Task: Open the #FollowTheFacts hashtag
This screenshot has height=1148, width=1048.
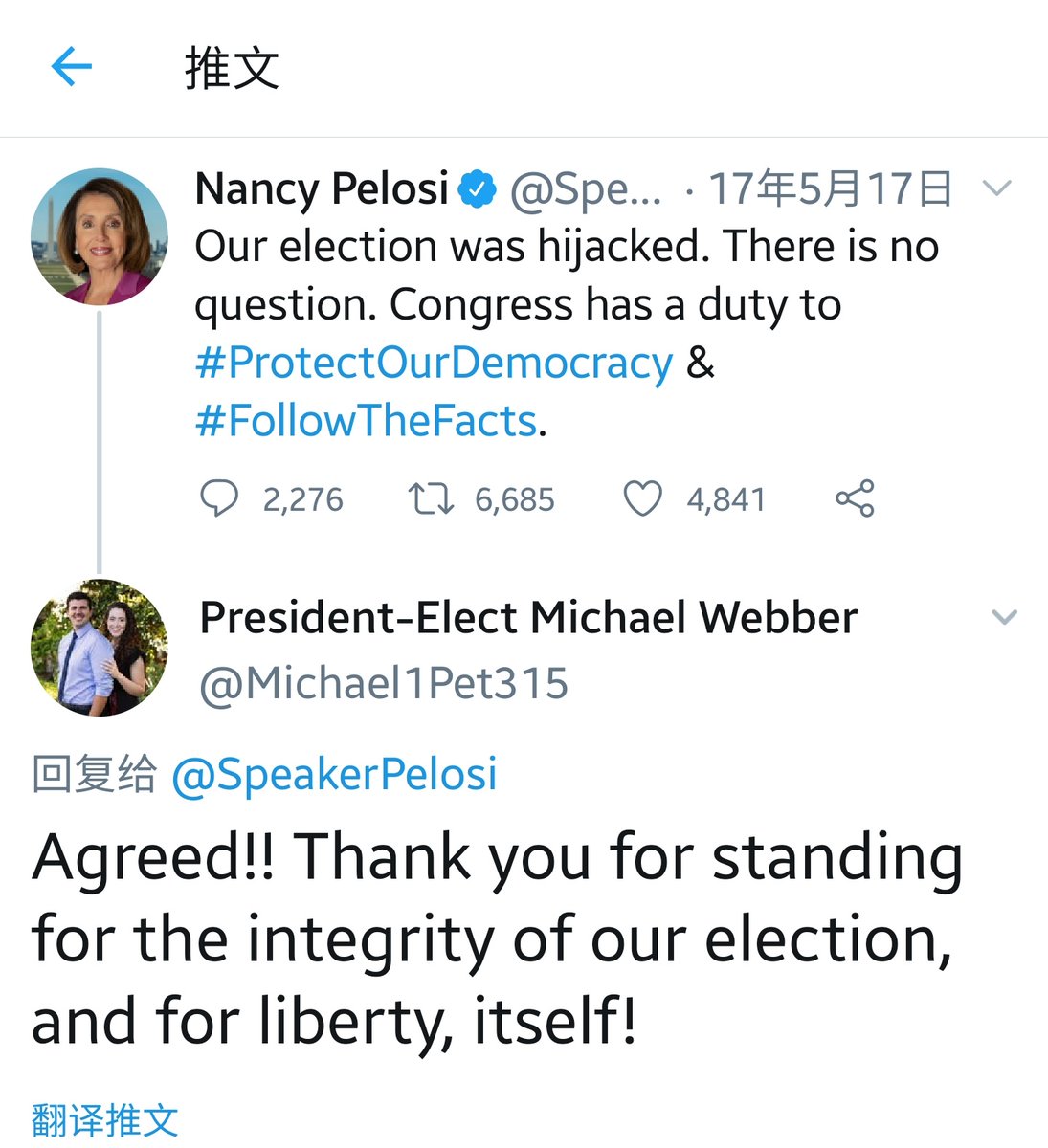Action: pyautogui.click(x=366, y=421)
